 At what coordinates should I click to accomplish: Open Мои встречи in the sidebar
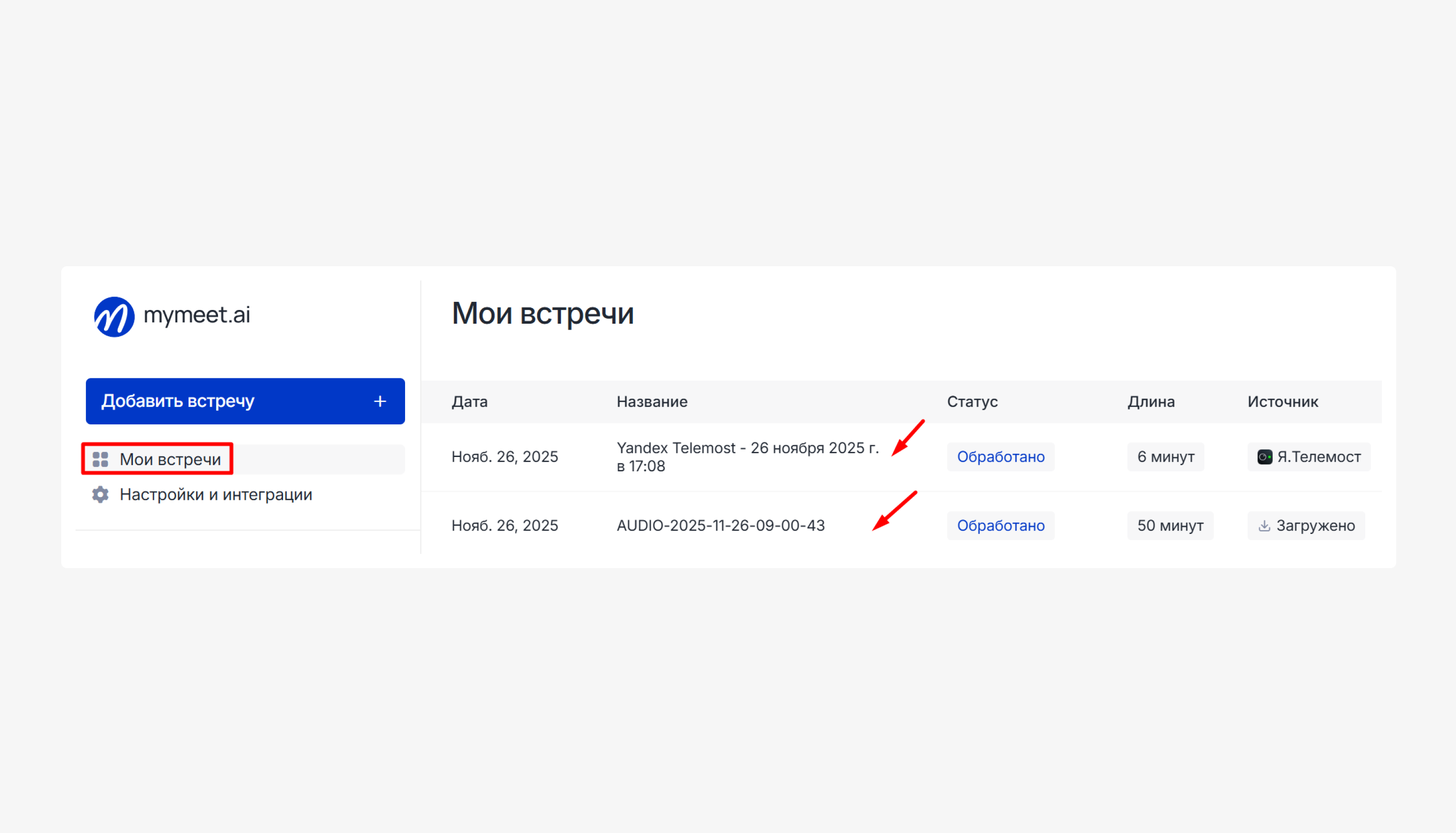tap(170, 459)
